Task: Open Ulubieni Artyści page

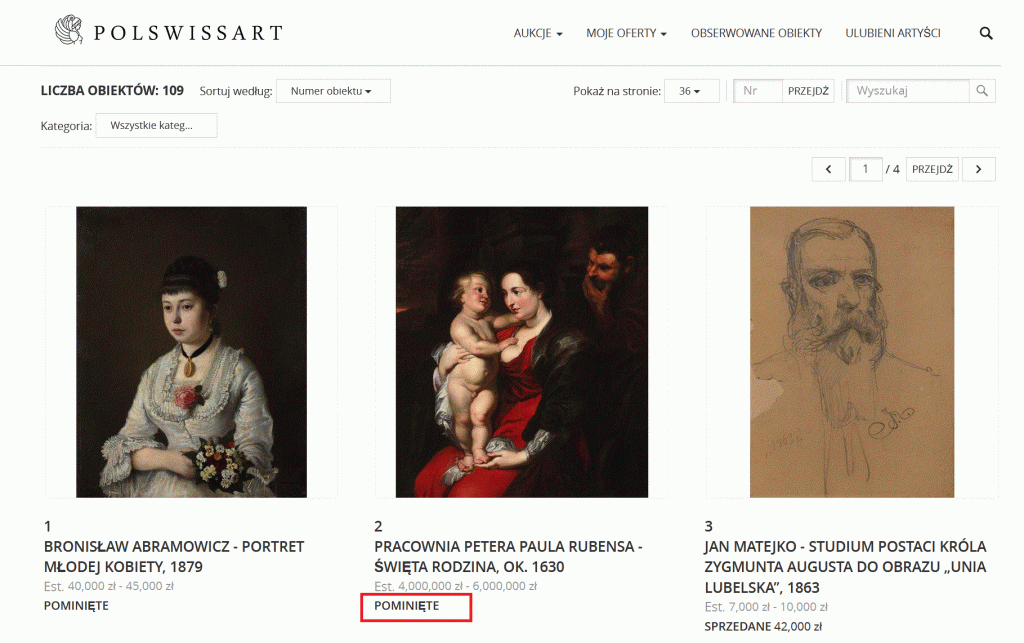Action: 893,33
